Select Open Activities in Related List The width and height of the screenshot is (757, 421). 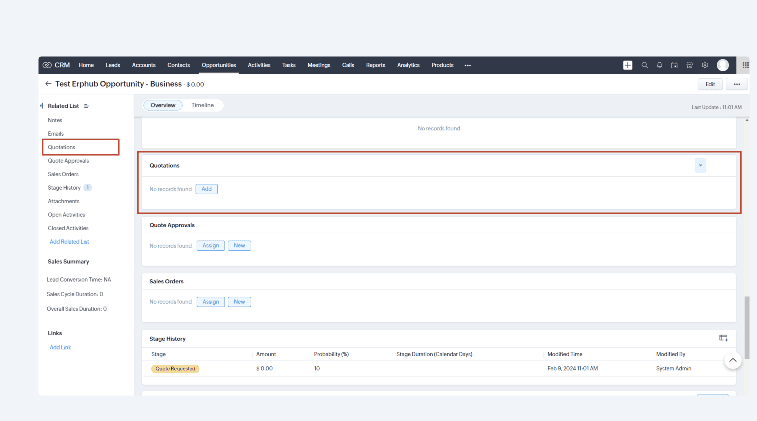66,215
